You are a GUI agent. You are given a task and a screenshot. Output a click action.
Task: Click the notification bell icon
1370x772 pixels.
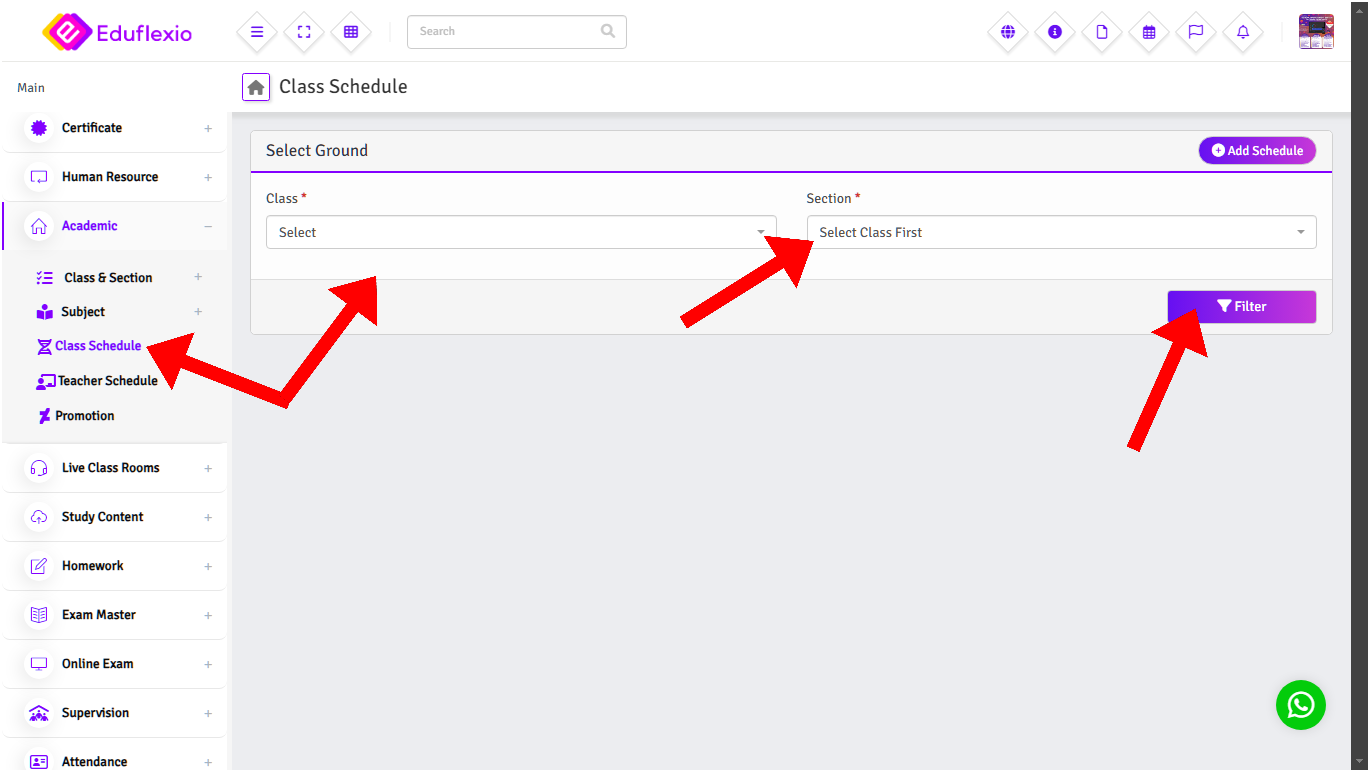(1243, 32)
